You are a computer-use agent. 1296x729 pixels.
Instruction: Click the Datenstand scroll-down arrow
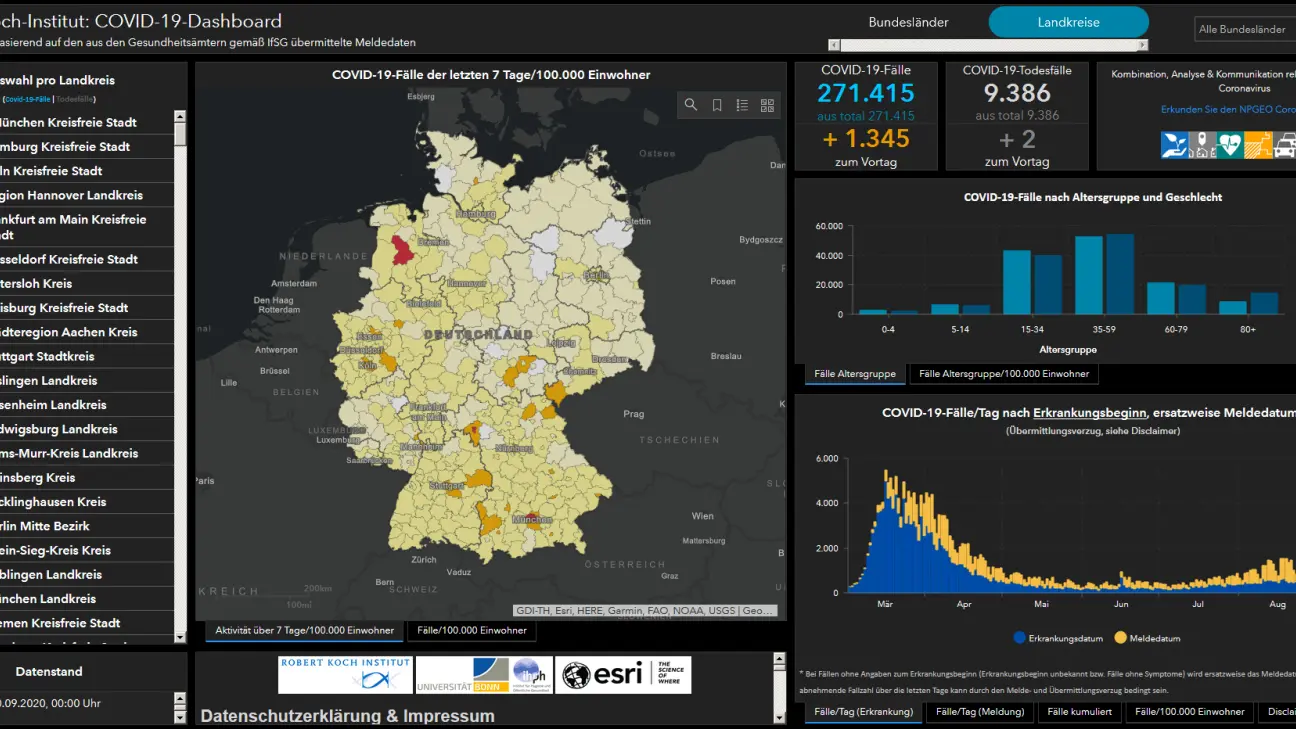coord(180,717)
